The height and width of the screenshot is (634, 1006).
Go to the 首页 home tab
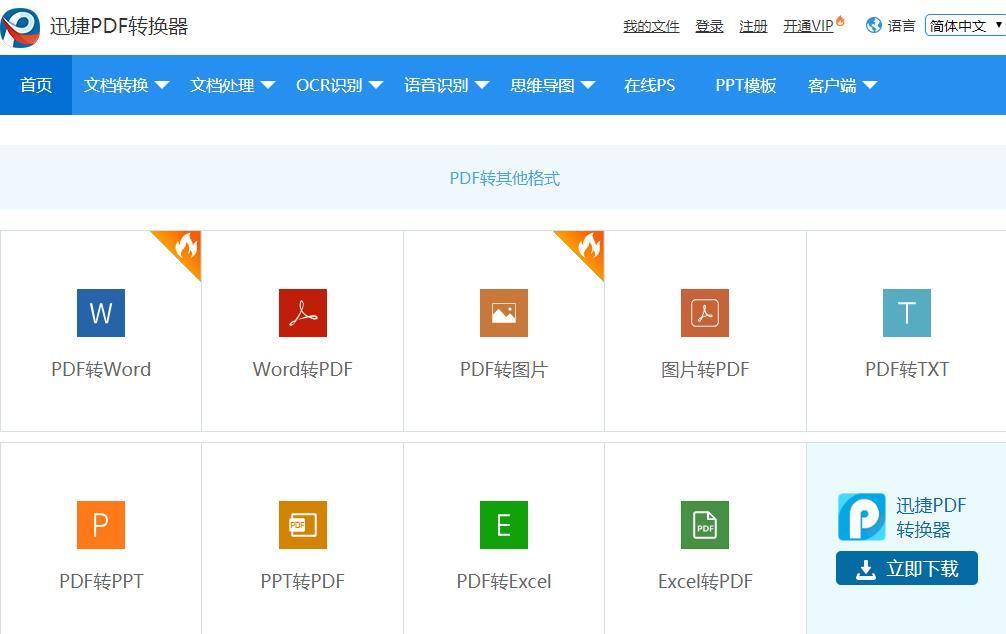pyautogui.click(x=36, y=85)
